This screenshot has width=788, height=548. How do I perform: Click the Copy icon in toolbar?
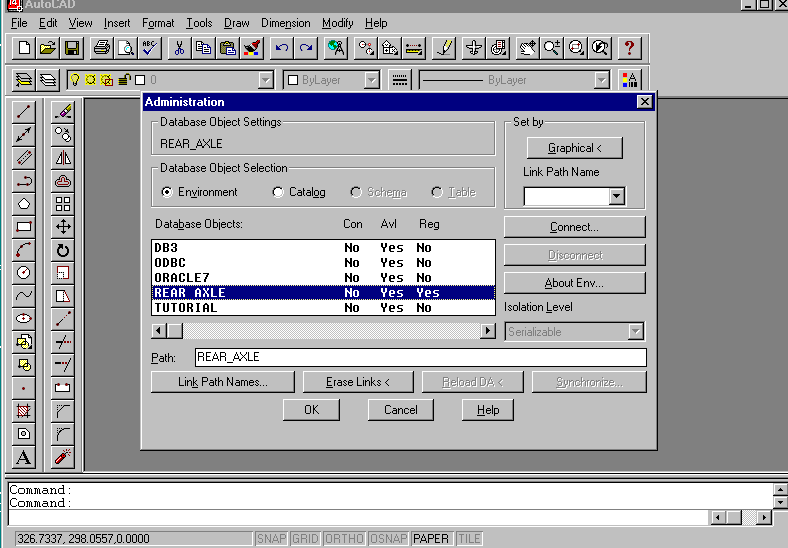click(204, 48)
